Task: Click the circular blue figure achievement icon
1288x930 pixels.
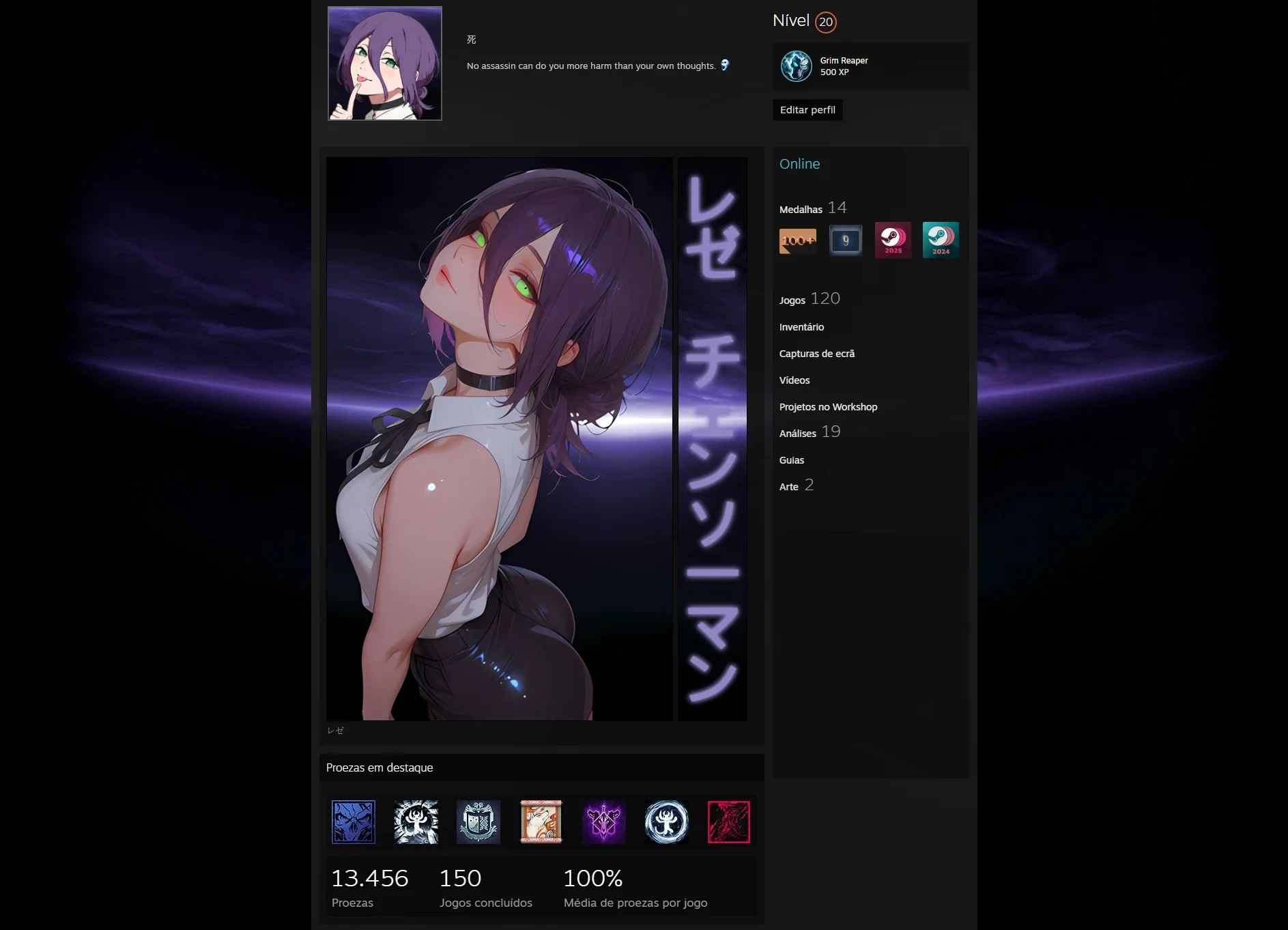Action: pos(667,822)
